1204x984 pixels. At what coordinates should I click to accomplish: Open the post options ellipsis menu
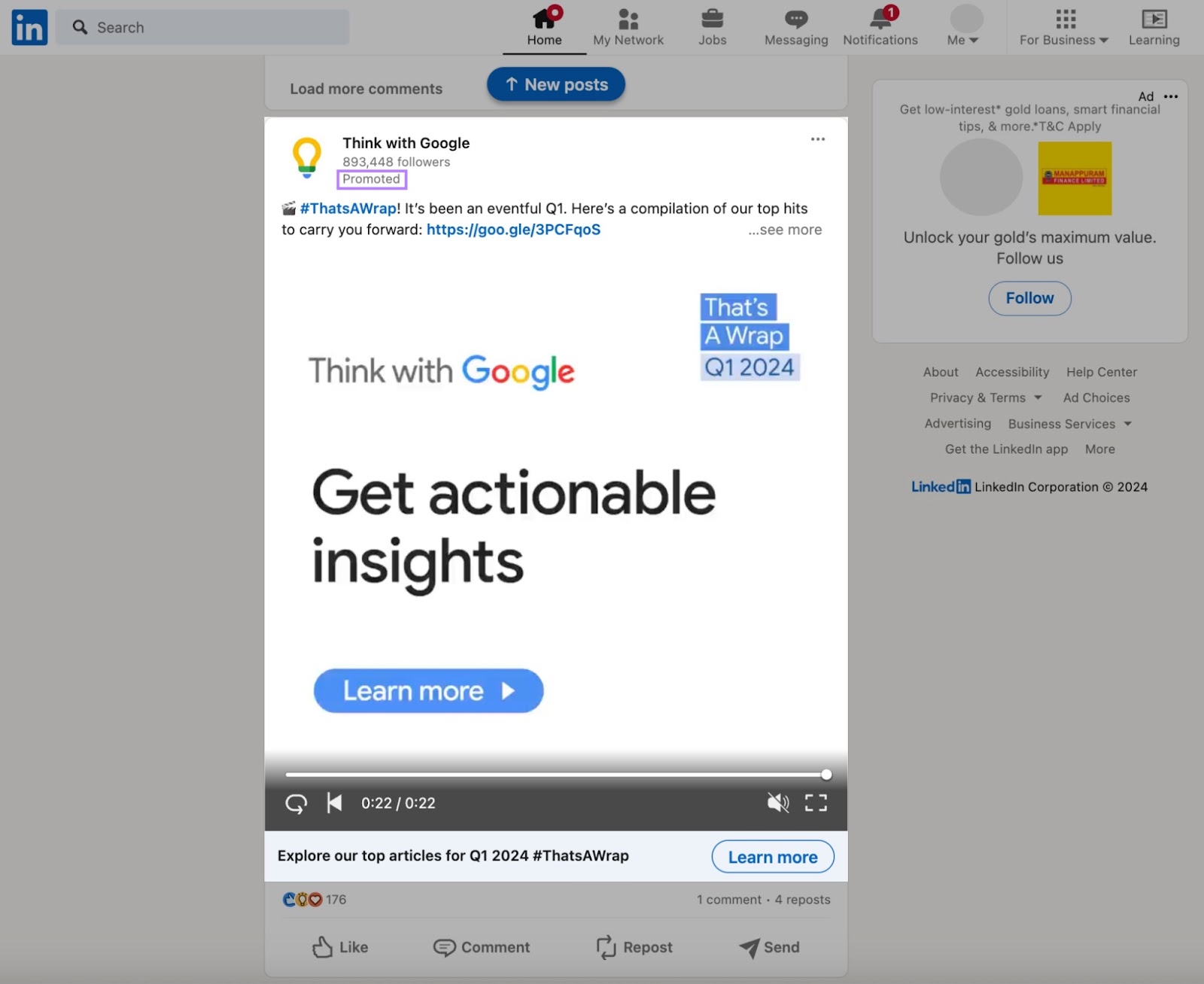click(818, 139)
